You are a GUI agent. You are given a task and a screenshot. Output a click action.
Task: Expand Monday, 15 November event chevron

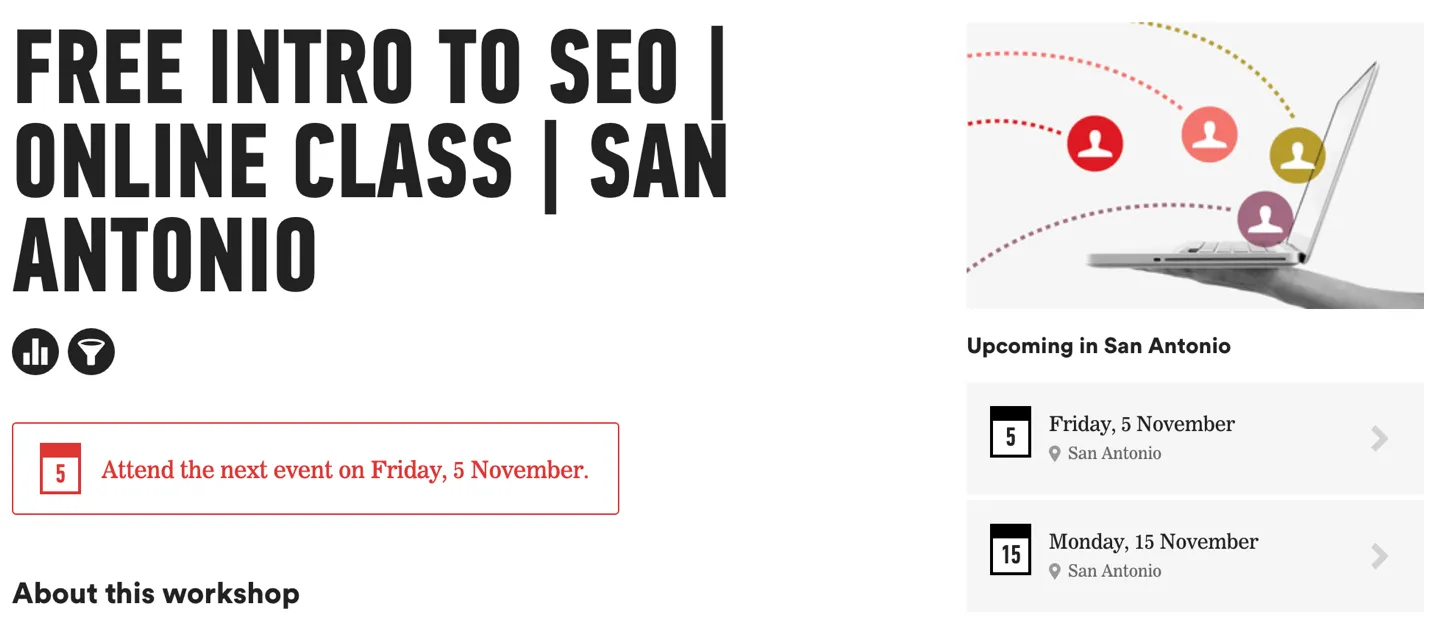point(1380,557)
